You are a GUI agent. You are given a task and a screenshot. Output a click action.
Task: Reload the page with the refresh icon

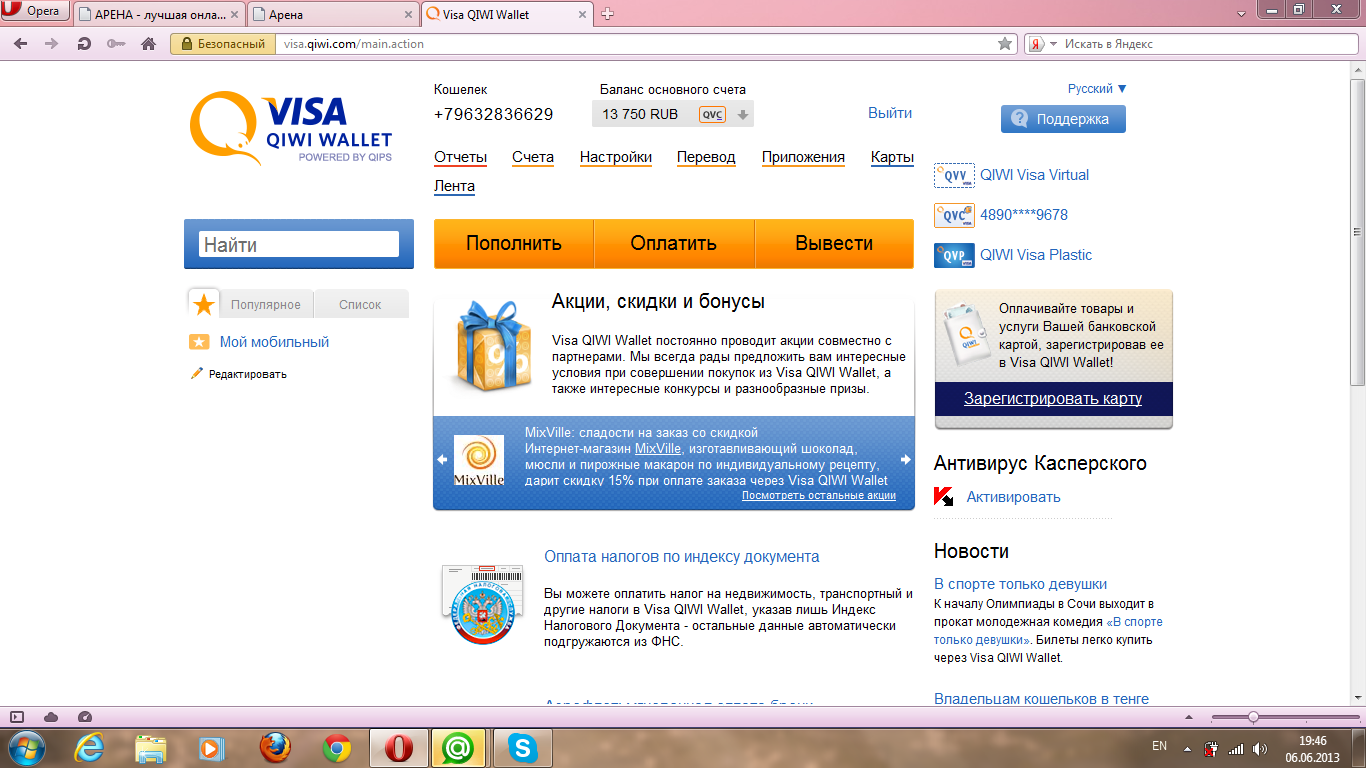[85, 44]
